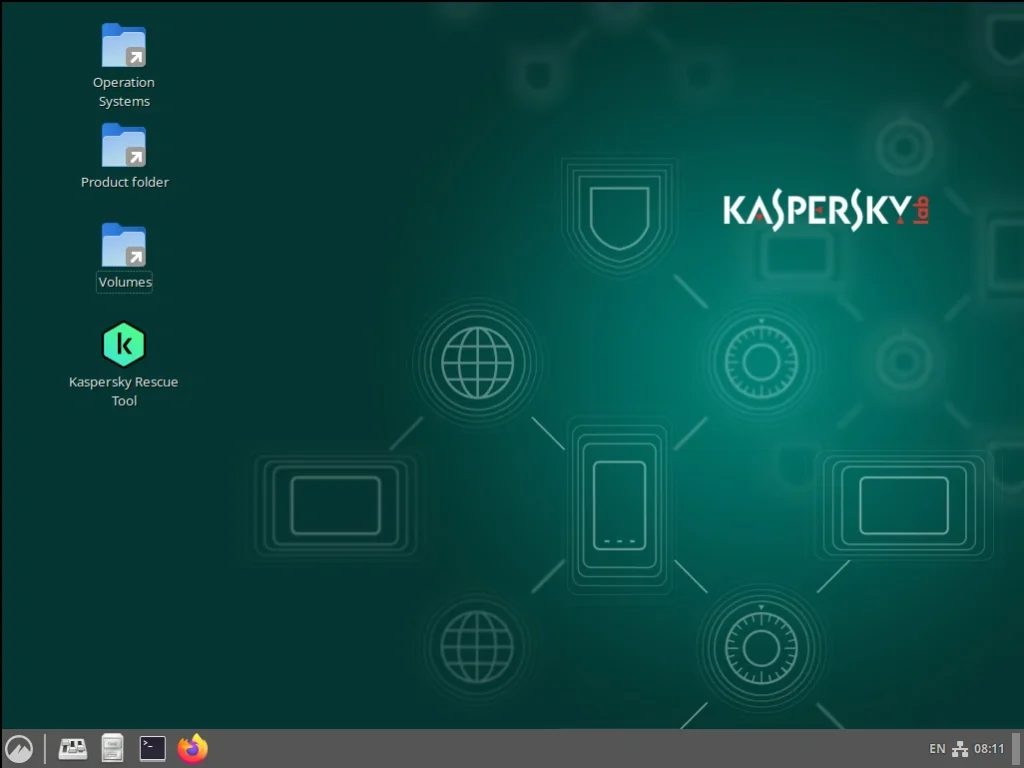The height and width of the screenshot is (768, 1024).
Task: Select the Volumes folder label text
Action: click(x=124, y=281)
